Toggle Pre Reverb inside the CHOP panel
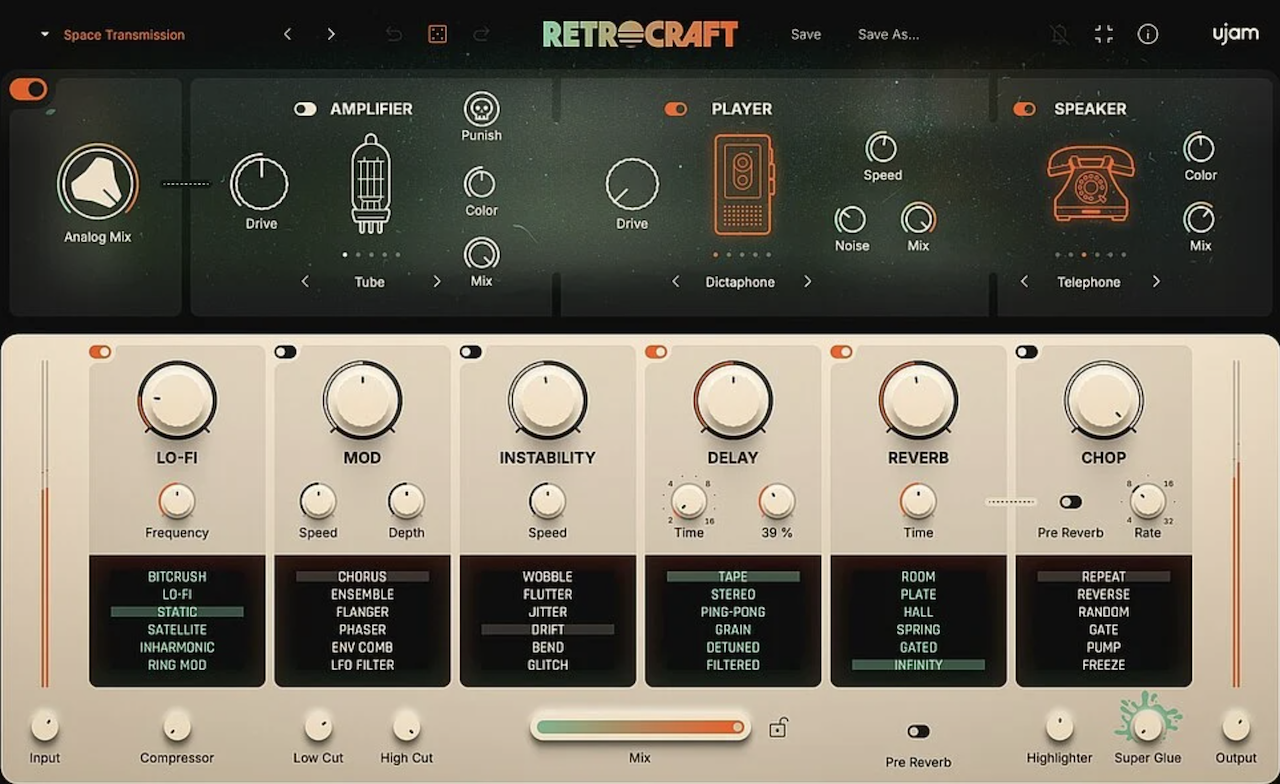Viewport: 1280px width, 784px height. tap(1071, 502)
